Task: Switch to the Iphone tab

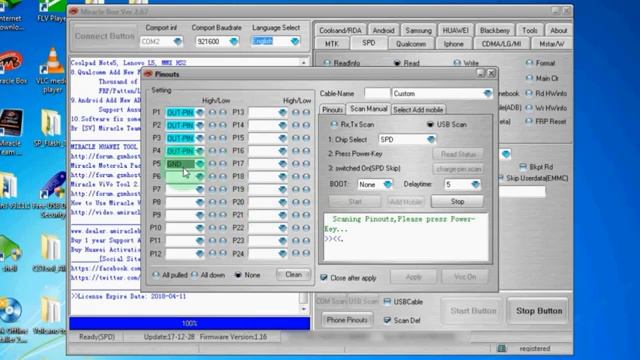Action: click(x=453, y=44)
